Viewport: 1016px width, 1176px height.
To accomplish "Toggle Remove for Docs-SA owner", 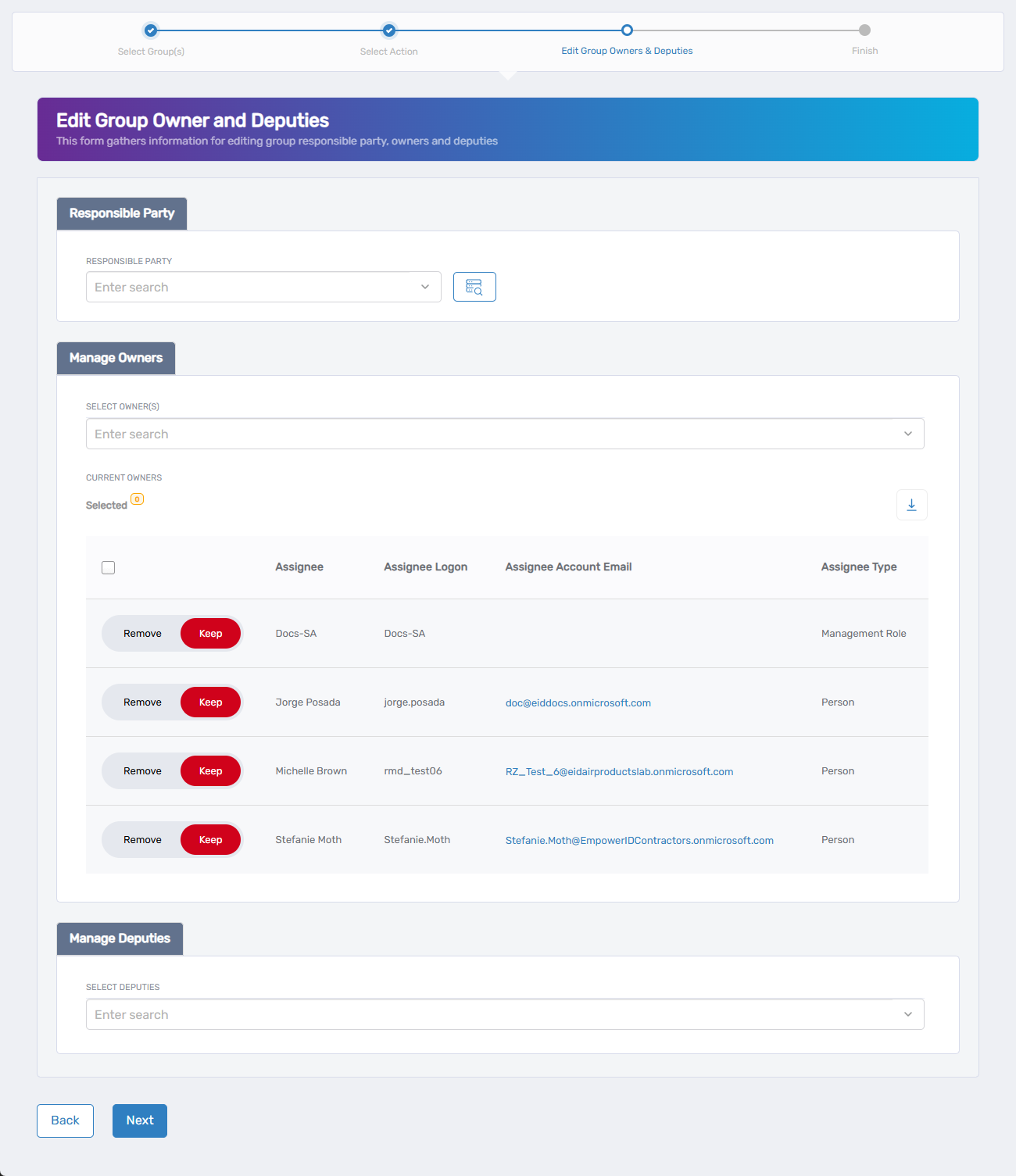I will point(142,634).
